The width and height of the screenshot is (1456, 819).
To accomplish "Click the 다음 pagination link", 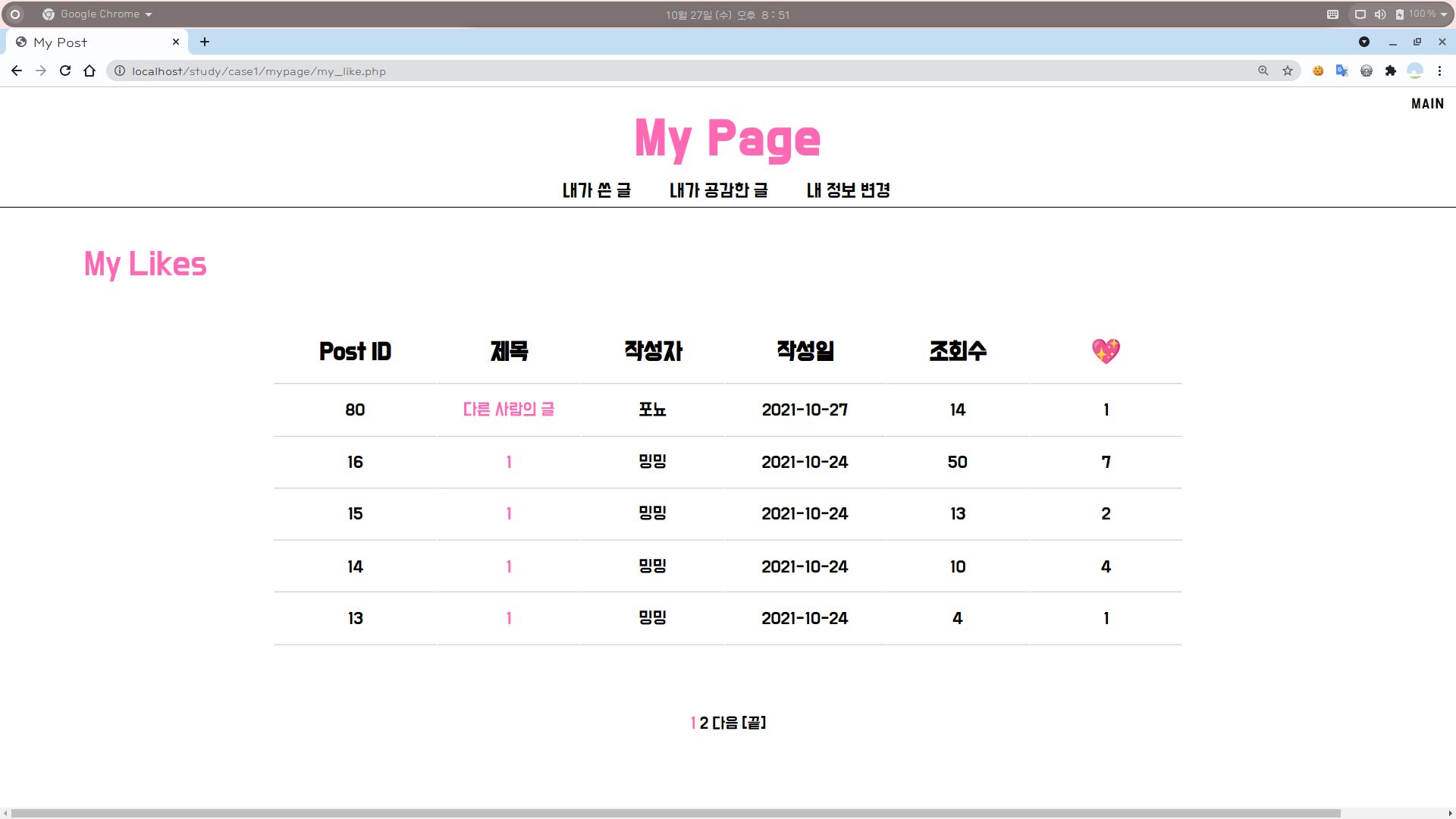I will point(725,723).
